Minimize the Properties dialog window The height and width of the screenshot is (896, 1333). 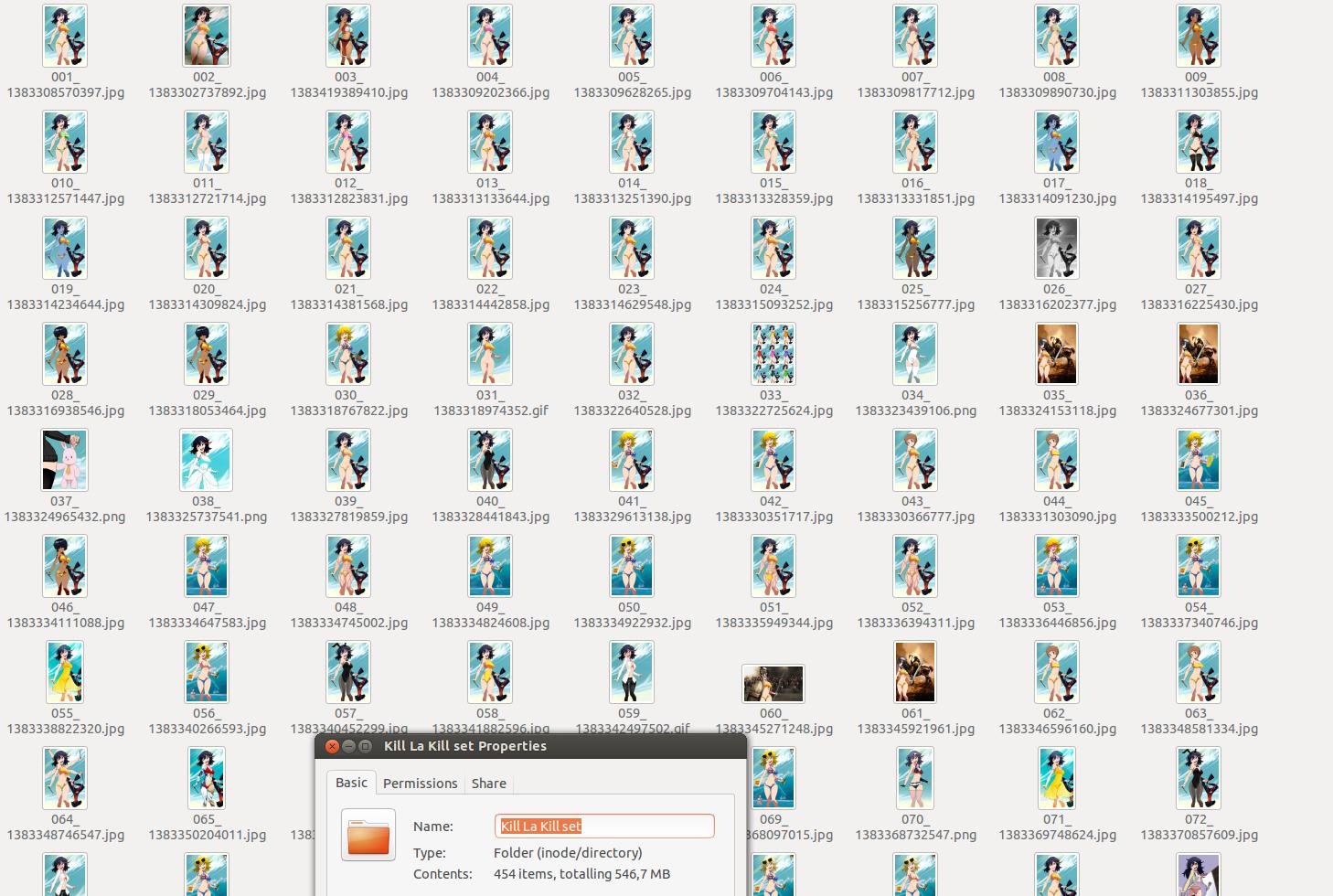coord(348,746)
